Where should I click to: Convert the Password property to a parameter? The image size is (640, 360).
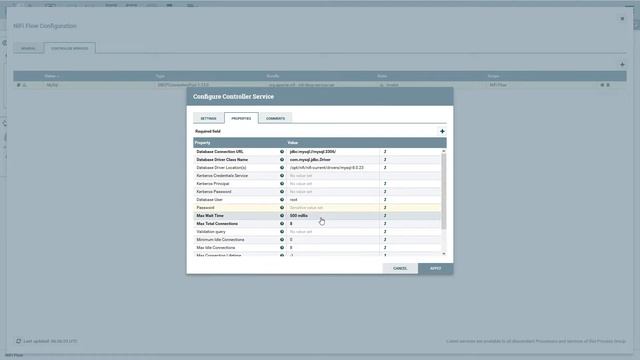click(385, 208)
